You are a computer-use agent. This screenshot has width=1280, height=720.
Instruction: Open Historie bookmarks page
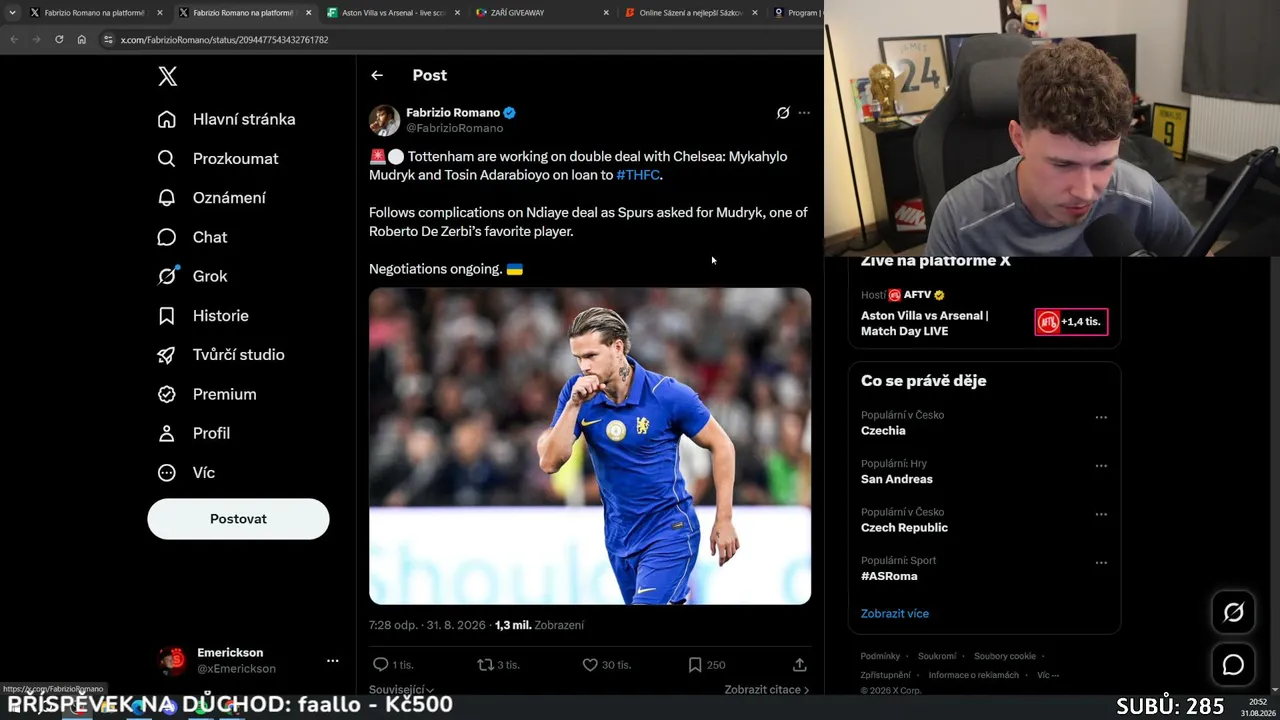[x=203, y=316]
